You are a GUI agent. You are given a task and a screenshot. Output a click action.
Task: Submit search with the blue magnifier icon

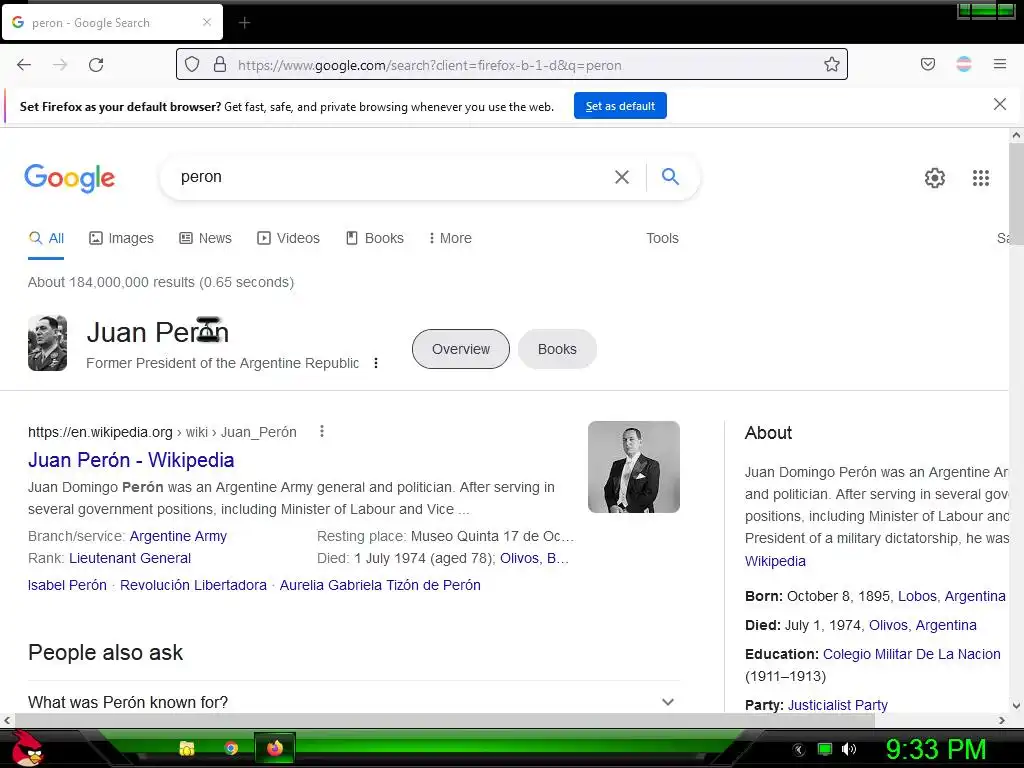(670, 176)
